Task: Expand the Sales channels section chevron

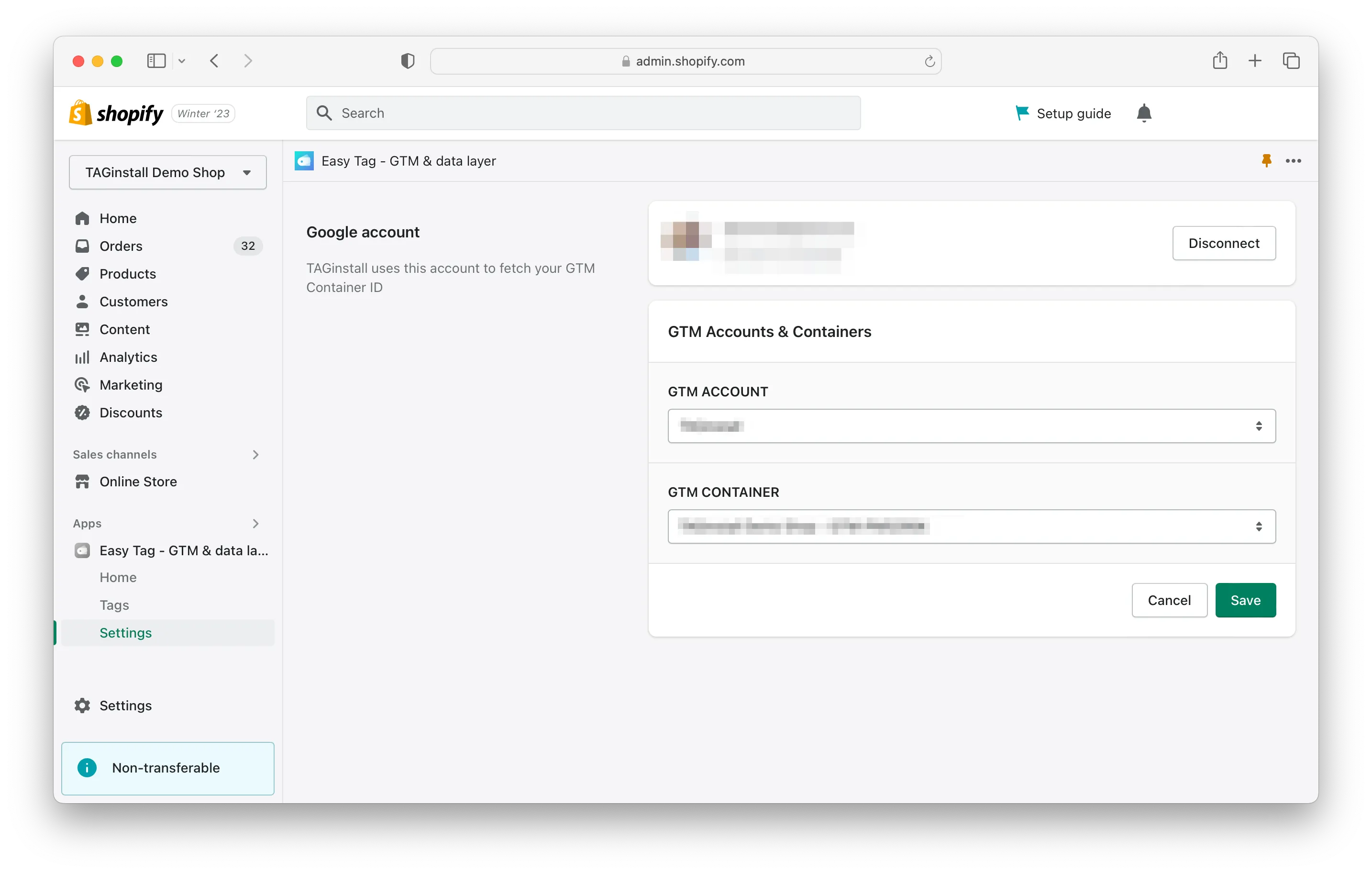Action: 255,454
